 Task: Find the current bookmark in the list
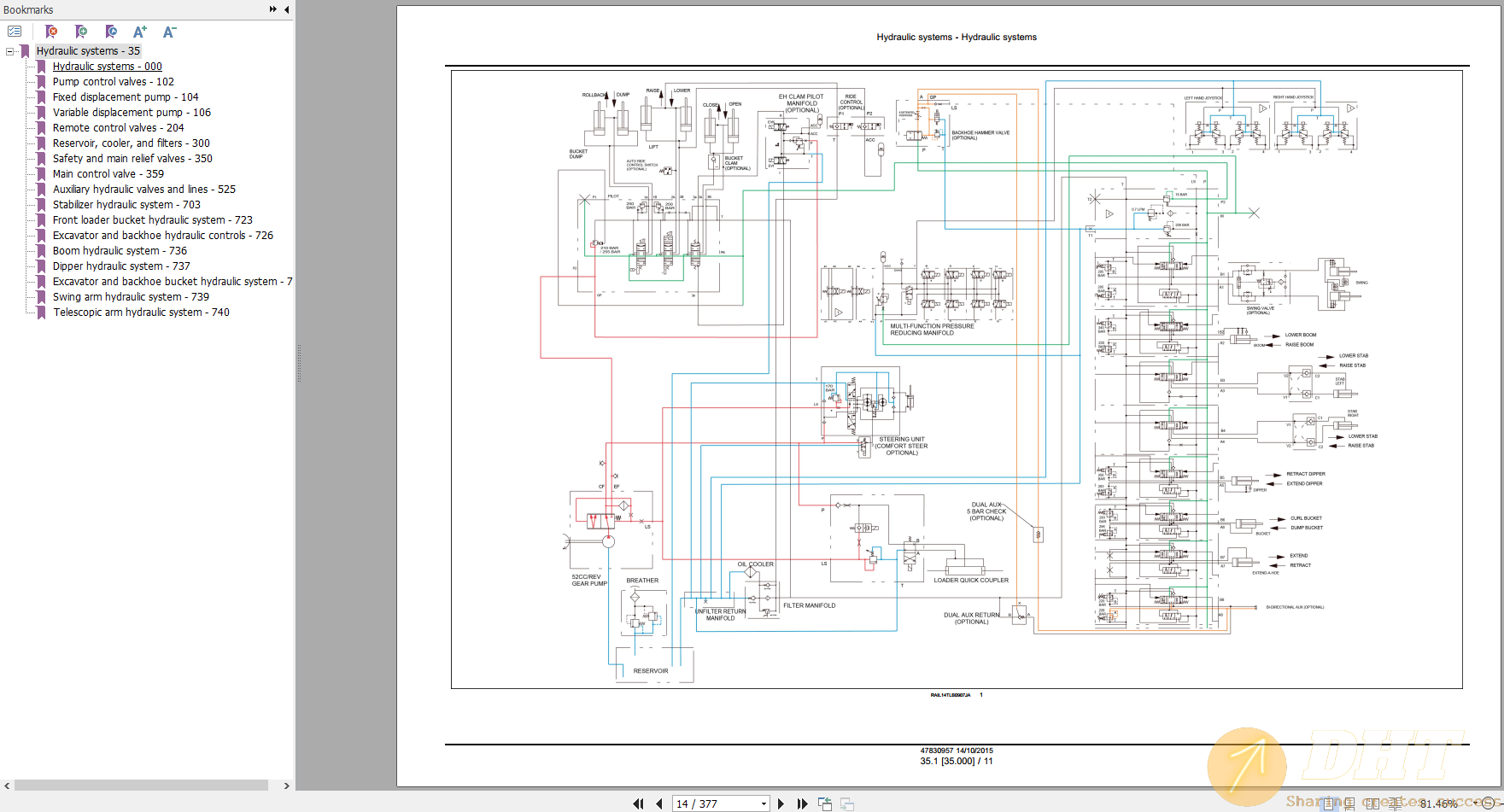tap(111, 32)
